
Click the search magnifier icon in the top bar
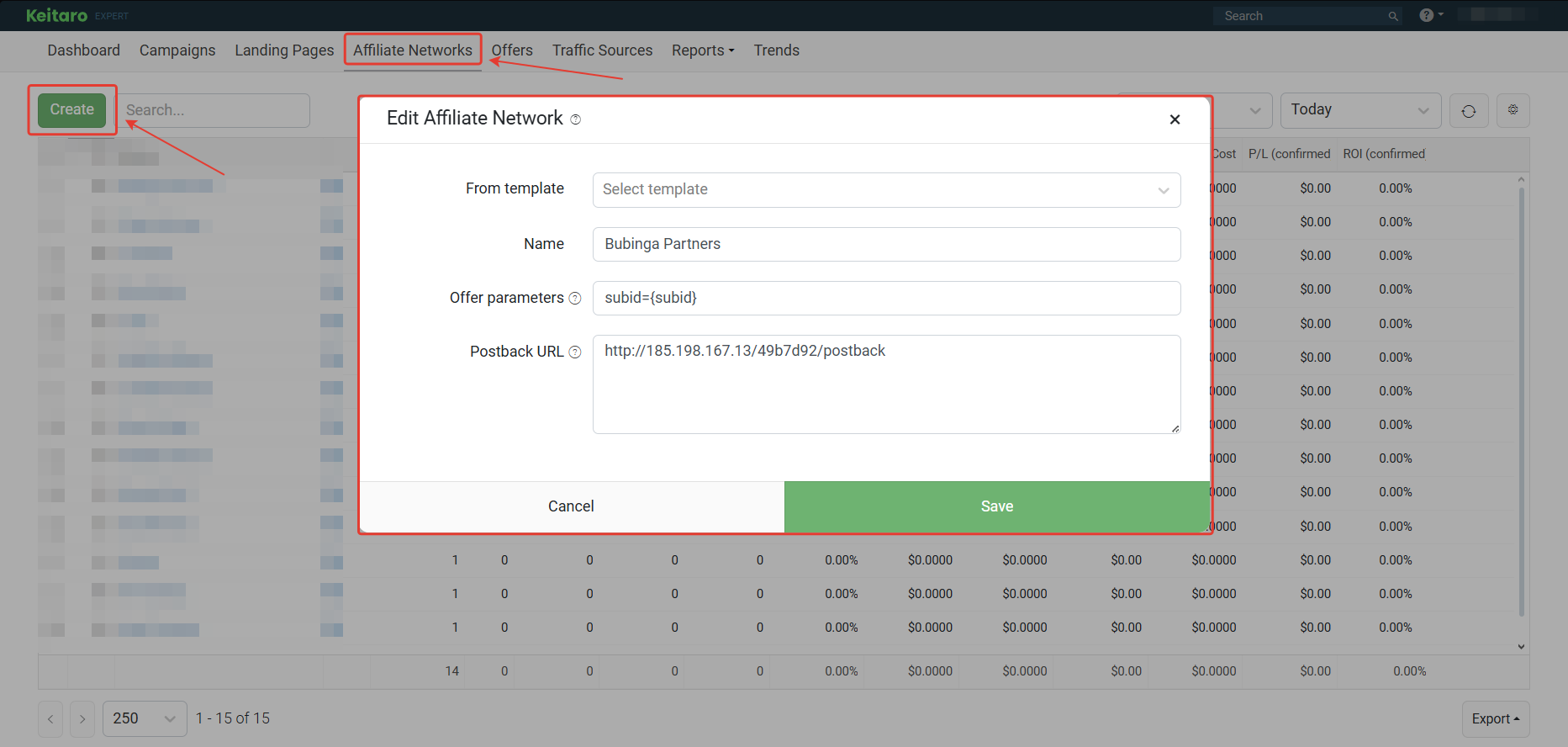[1393, 16]
